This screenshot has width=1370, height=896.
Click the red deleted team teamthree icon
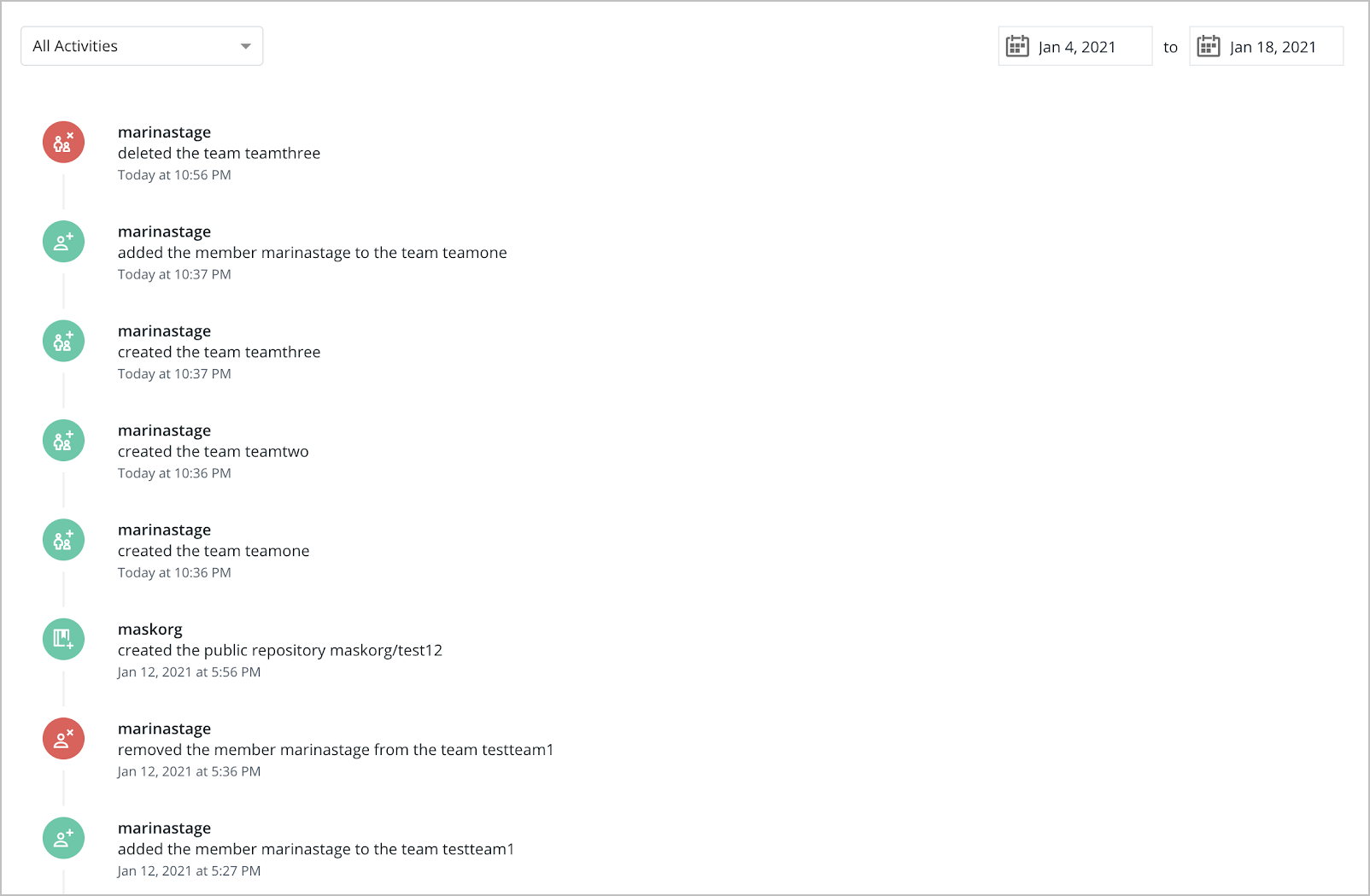click(x=63, y=142)
